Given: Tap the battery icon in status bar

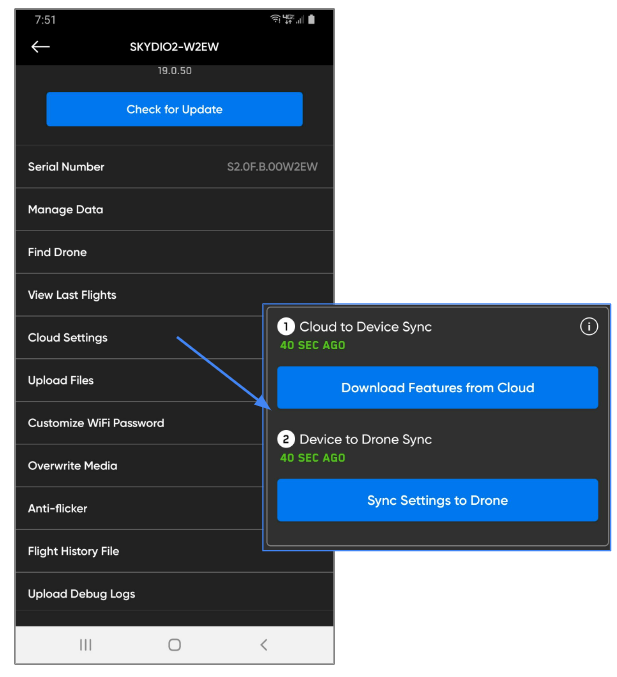Looking at the screenshot, I should 311,20.
